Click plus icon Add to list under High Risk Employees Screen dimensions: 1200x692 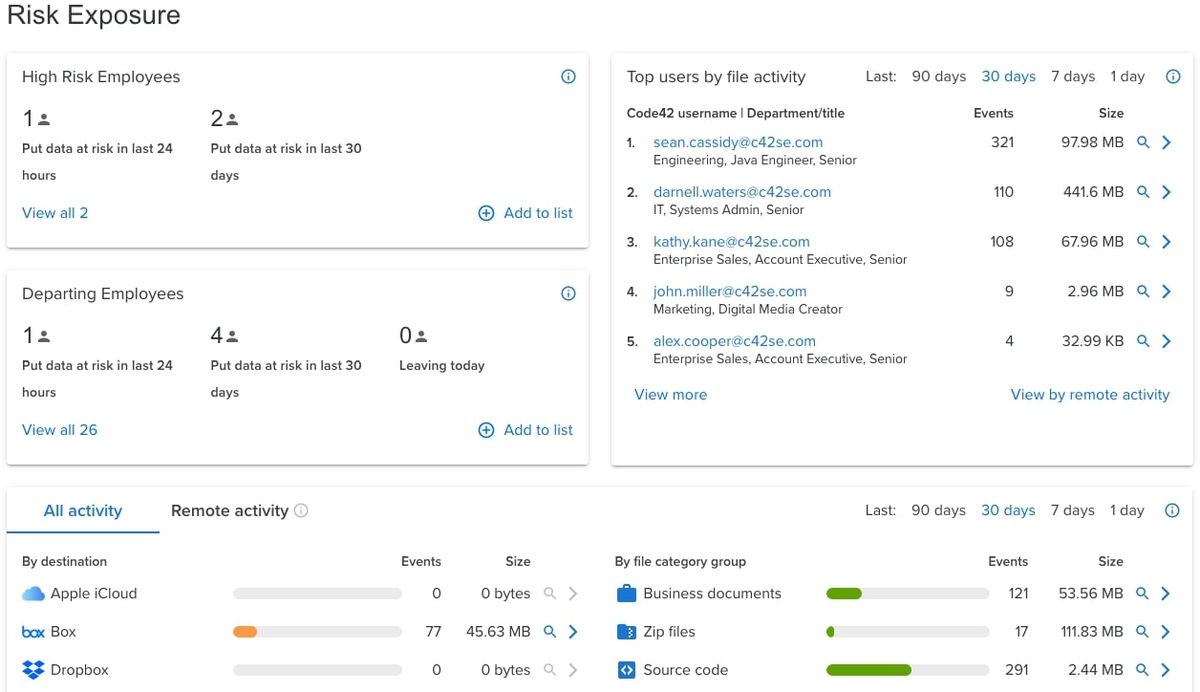point(486,213)
